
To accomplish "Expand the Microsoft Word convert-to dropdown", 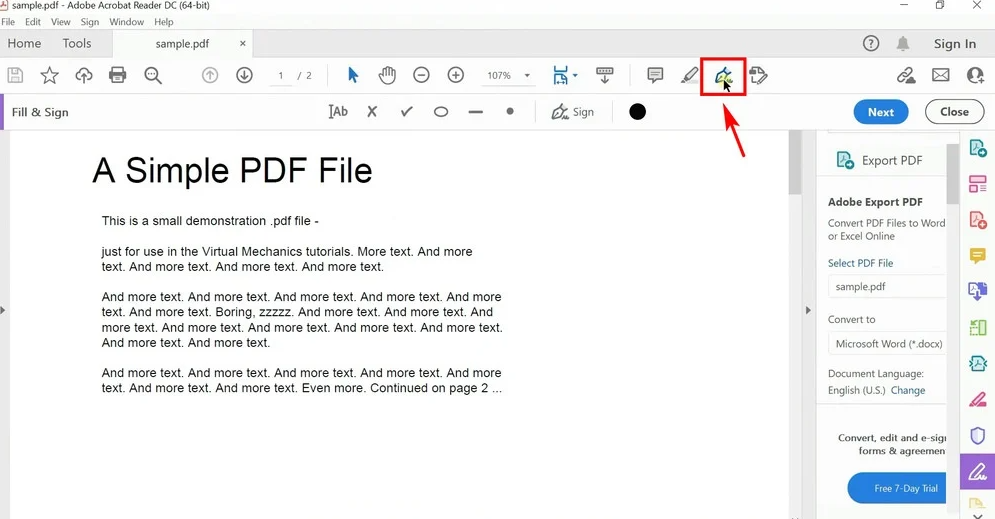I will pyautogui.click(x=886, y=344).
